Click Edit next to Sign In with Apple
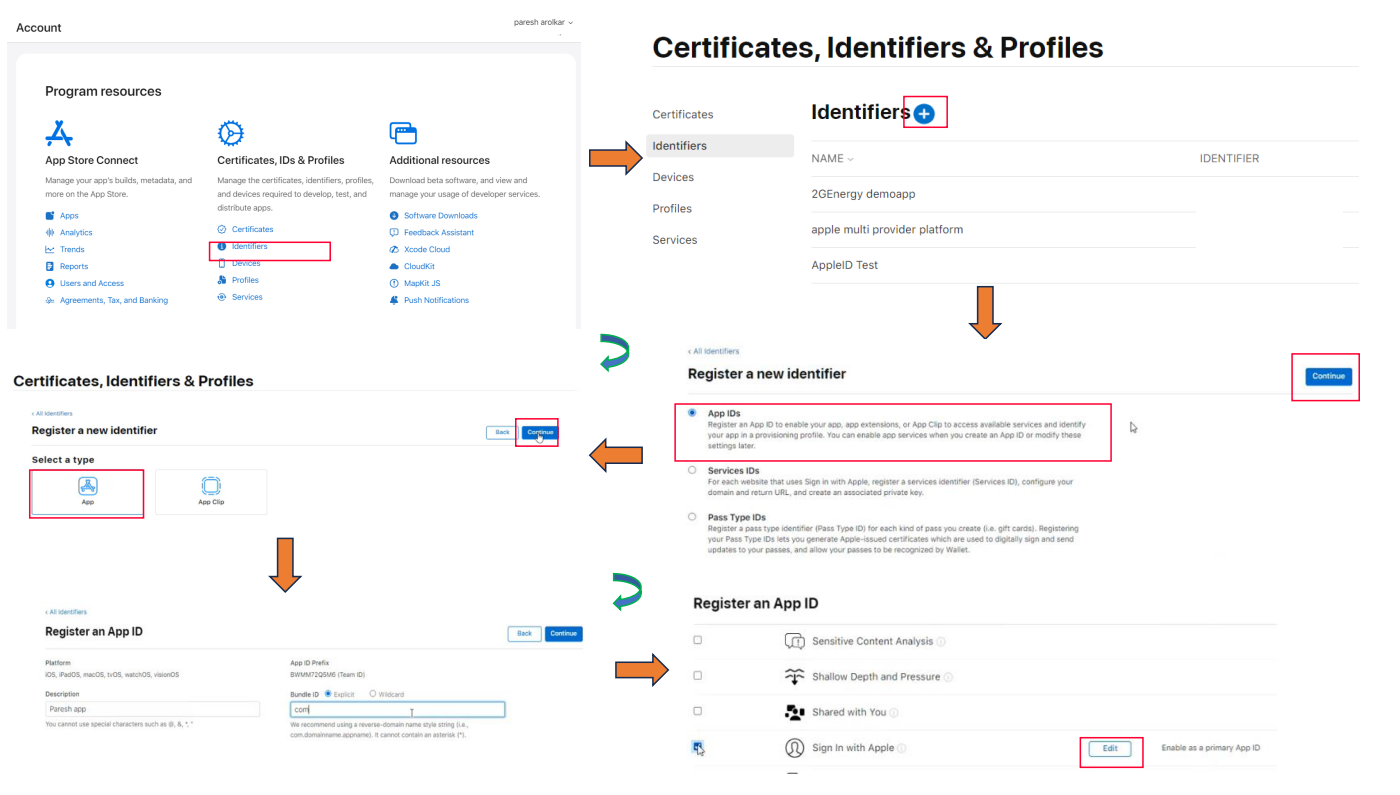The width and height of the screenshot is (1400, 795). click(1110, 747)
